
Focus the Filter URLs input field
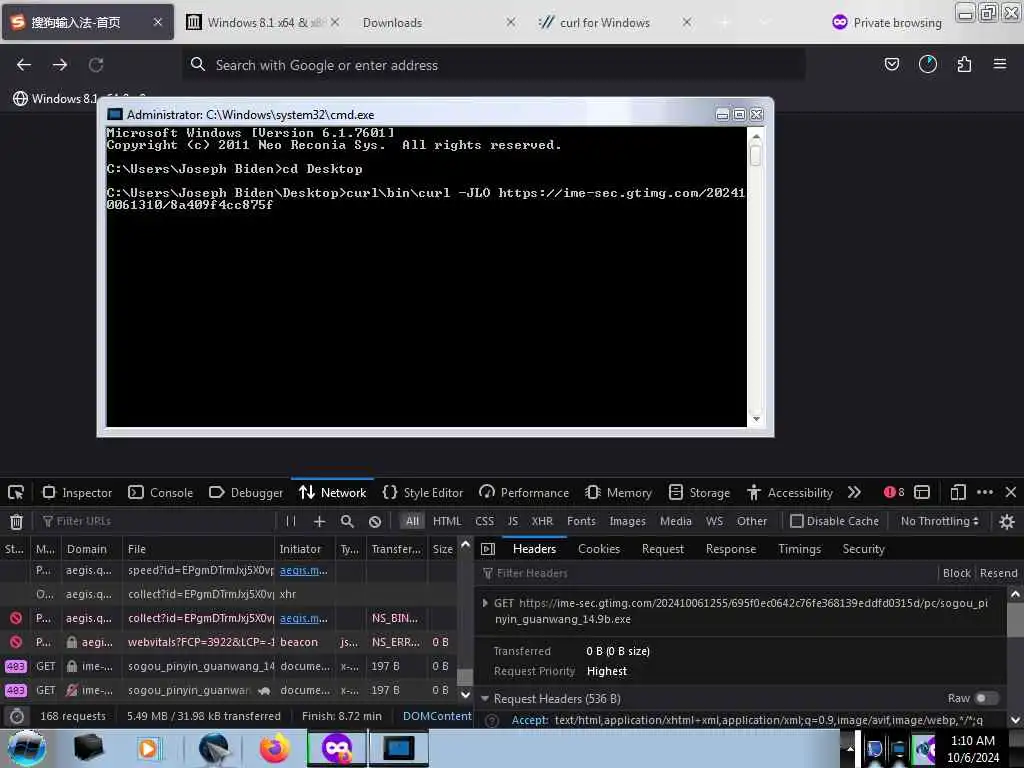157,521
